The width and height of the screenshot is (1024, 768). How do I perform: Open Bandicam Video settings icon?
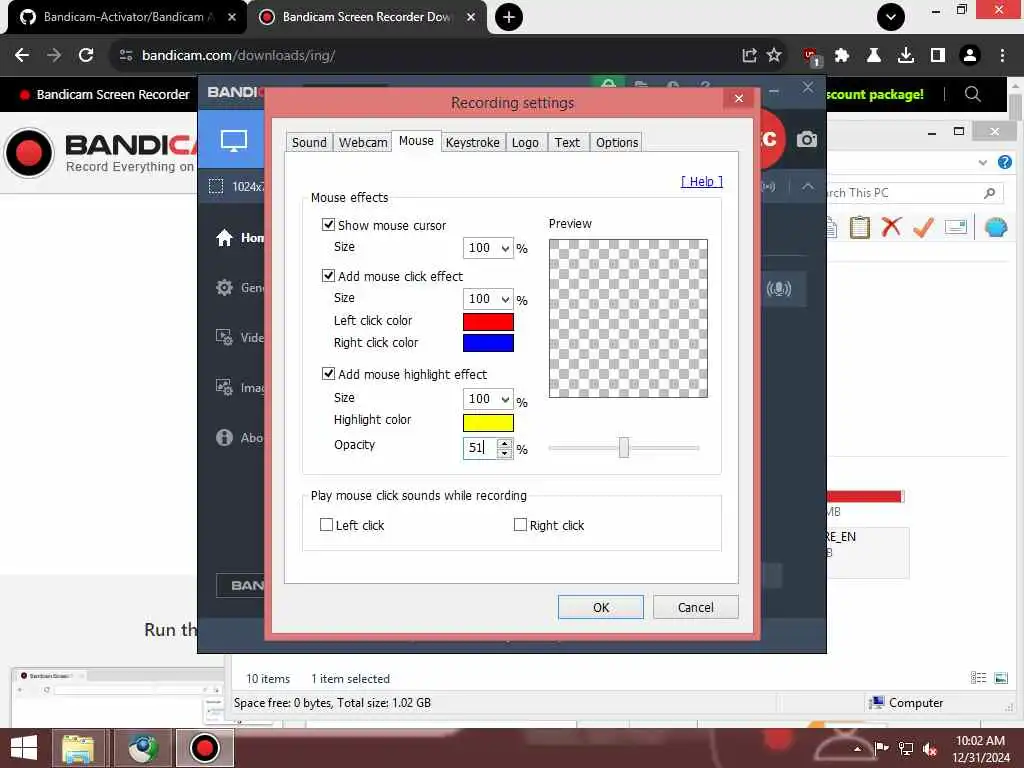224,337
